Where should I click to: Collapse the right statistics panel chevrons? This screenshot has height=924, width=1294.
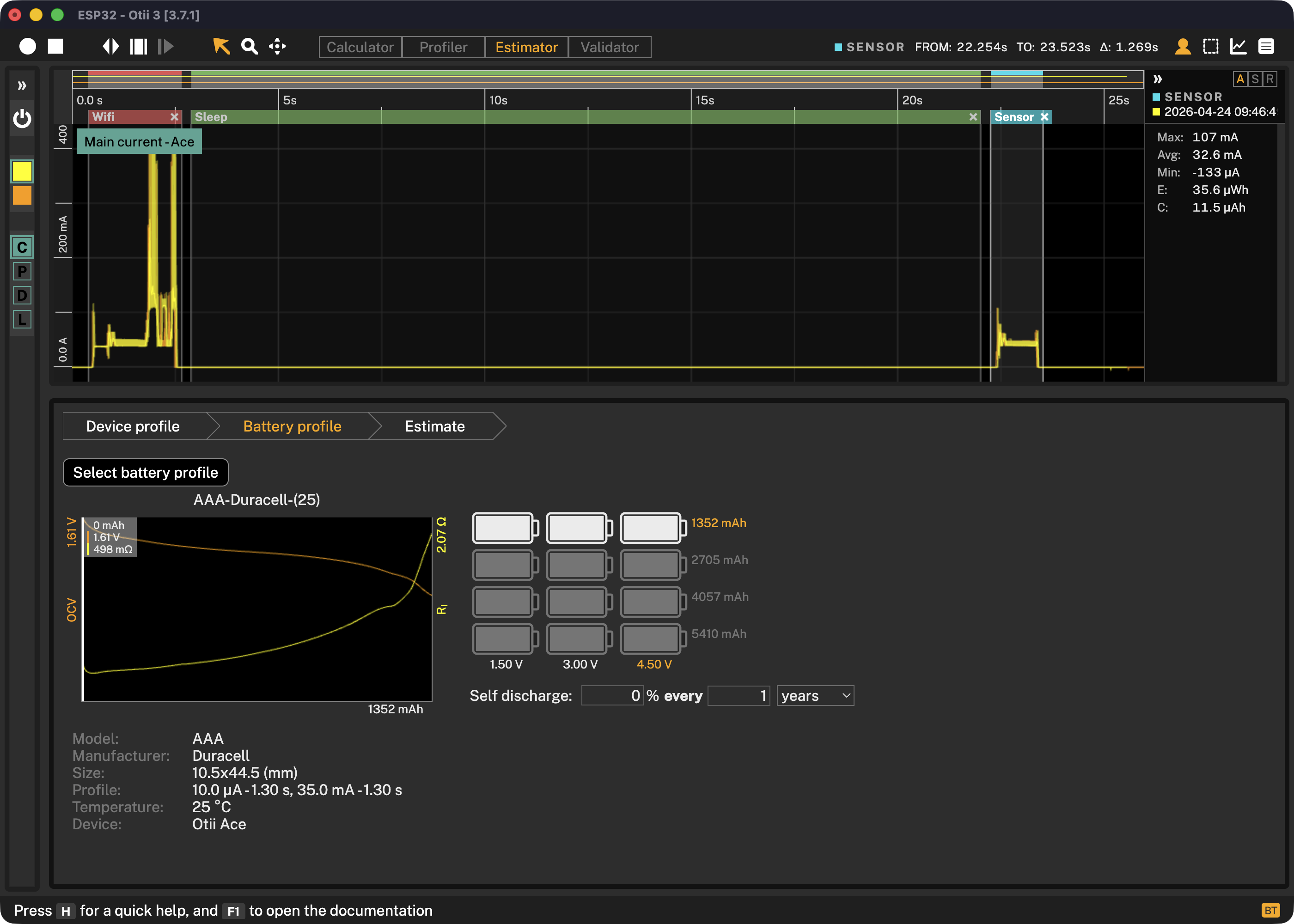(x=1157, y=79)
